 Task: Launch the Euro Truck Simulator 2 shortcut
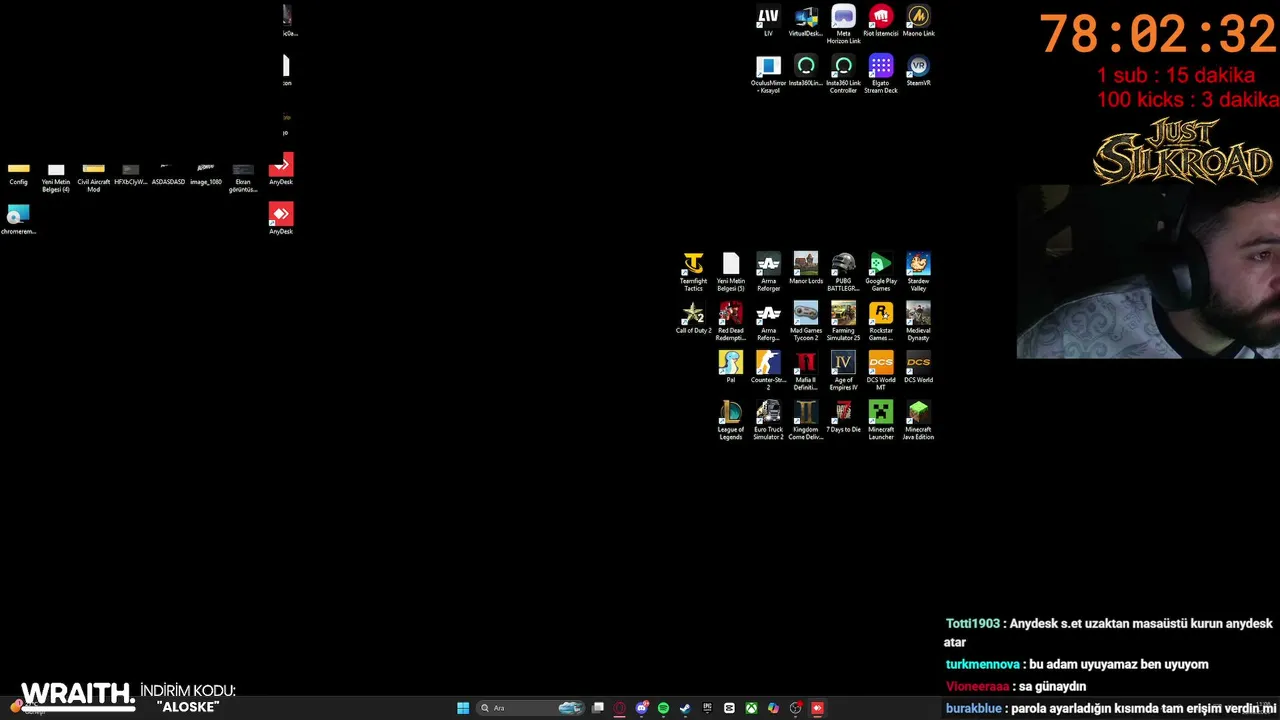click(x=768, y=421)
